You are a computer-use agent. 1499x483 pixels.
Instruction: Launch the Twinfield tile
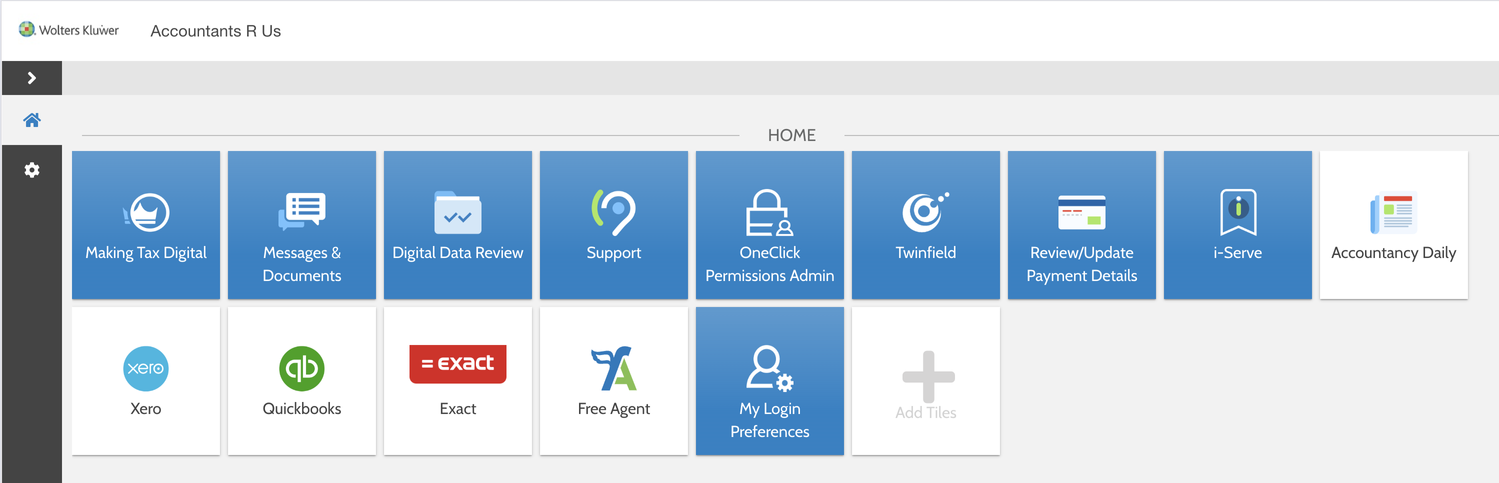(926, 225)
